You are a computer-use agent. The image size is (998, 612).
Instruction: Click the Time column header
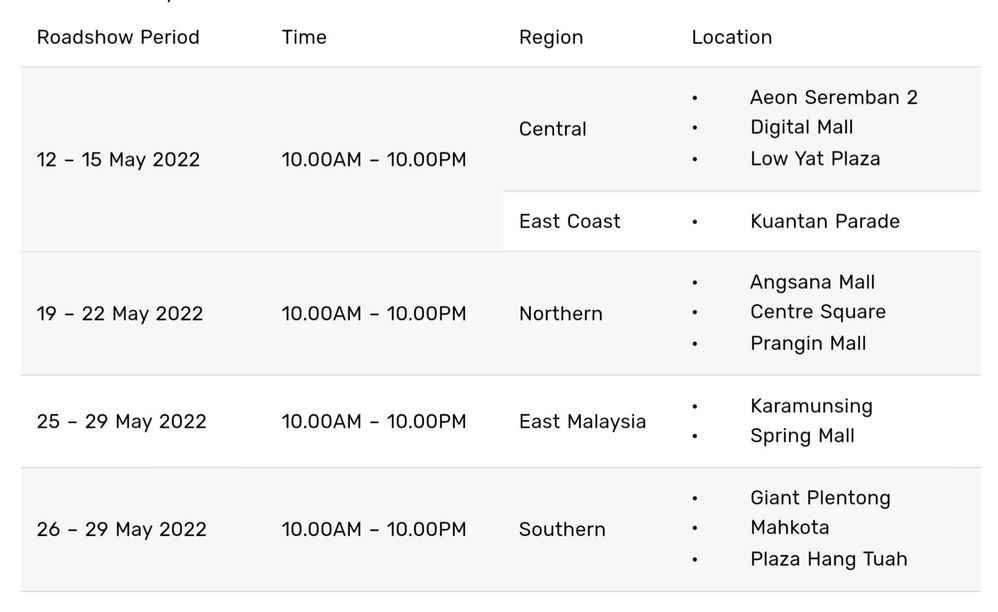(304, 38)
